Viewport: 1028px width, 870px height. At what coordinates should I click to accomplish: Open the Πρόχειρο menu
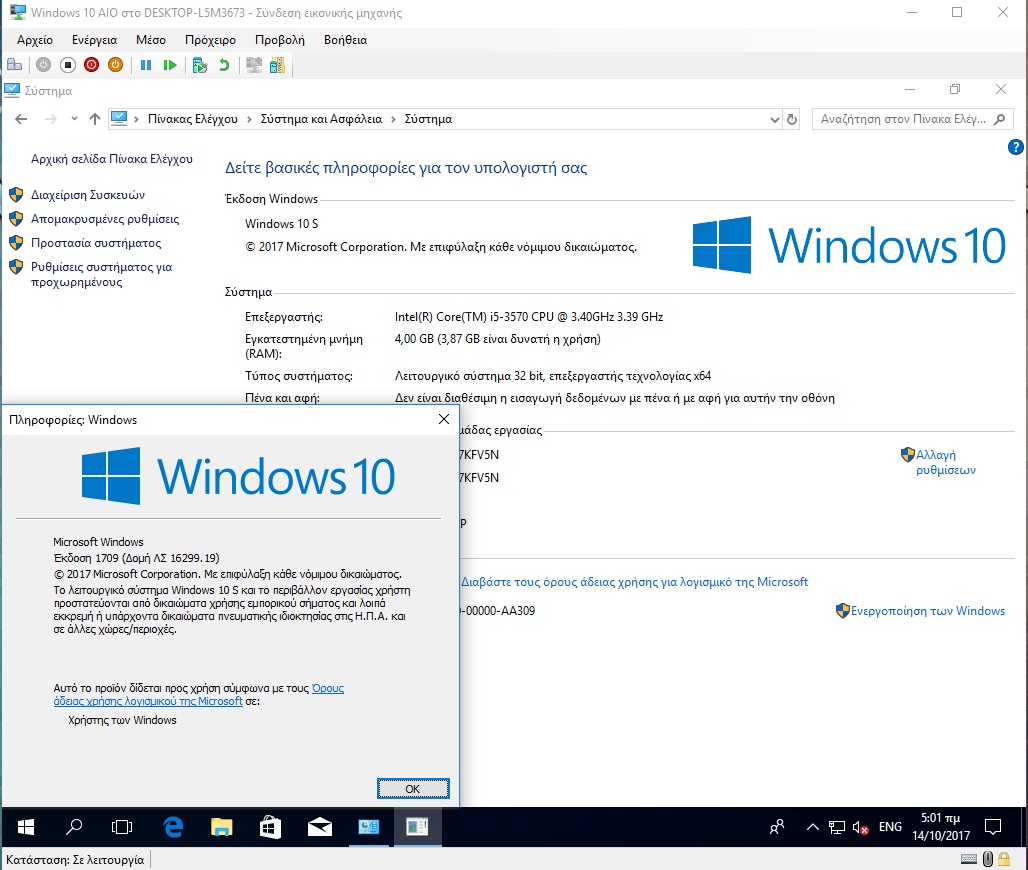click(x=210, y=40)
